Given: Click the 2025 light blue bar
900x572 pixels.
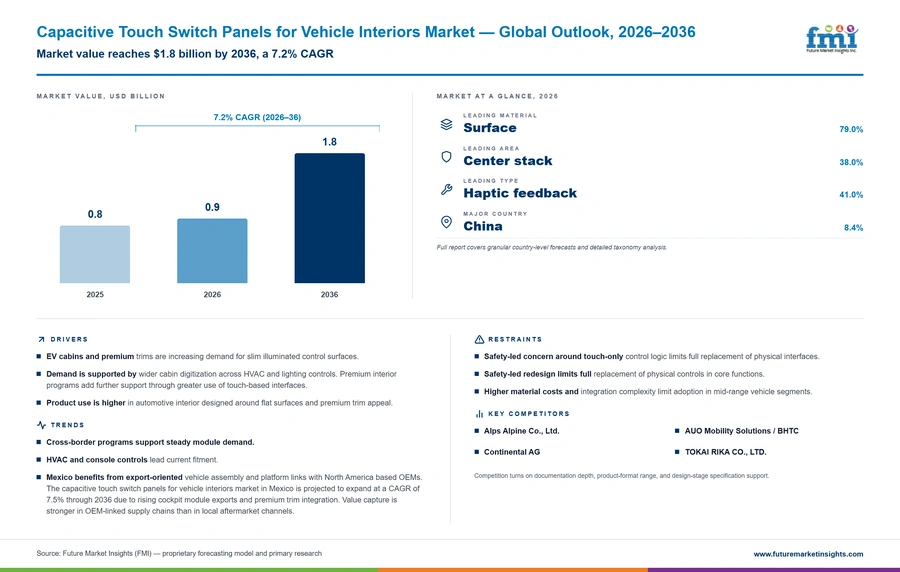Looking at the screenshot, I should (x=95, y=254).
